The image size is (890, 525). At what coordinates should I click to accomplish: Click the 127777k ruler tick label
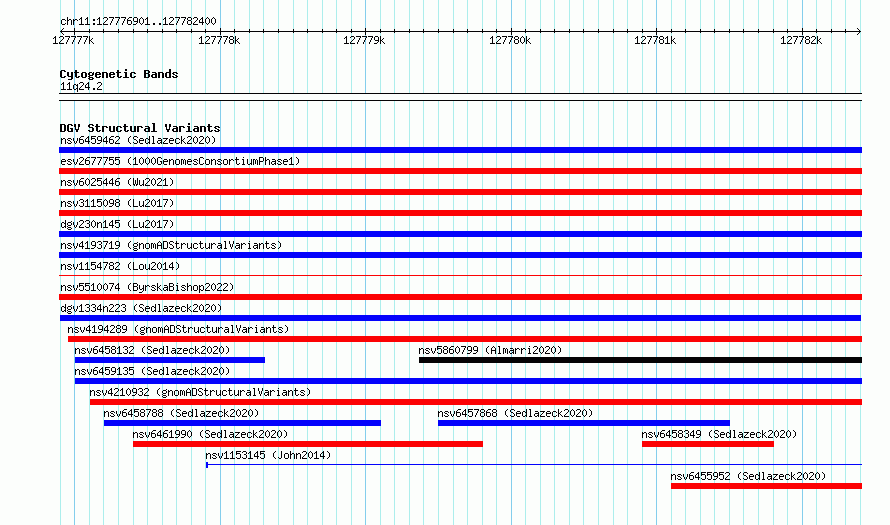coord(73,40)
